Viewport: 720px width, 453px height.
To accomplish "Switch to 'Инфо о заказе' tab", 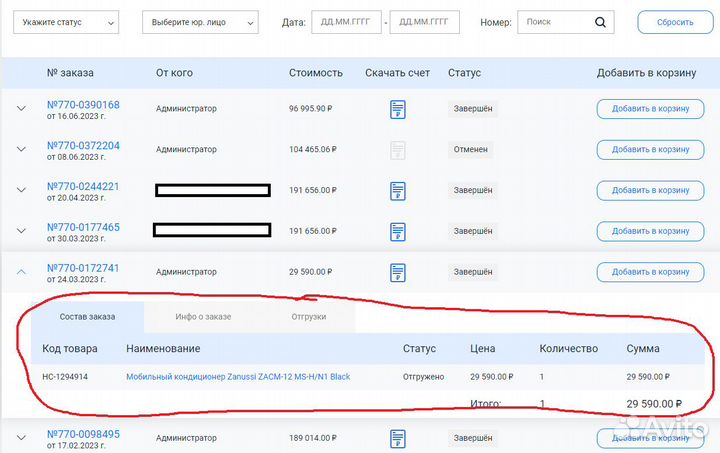I will pos(203,317).
